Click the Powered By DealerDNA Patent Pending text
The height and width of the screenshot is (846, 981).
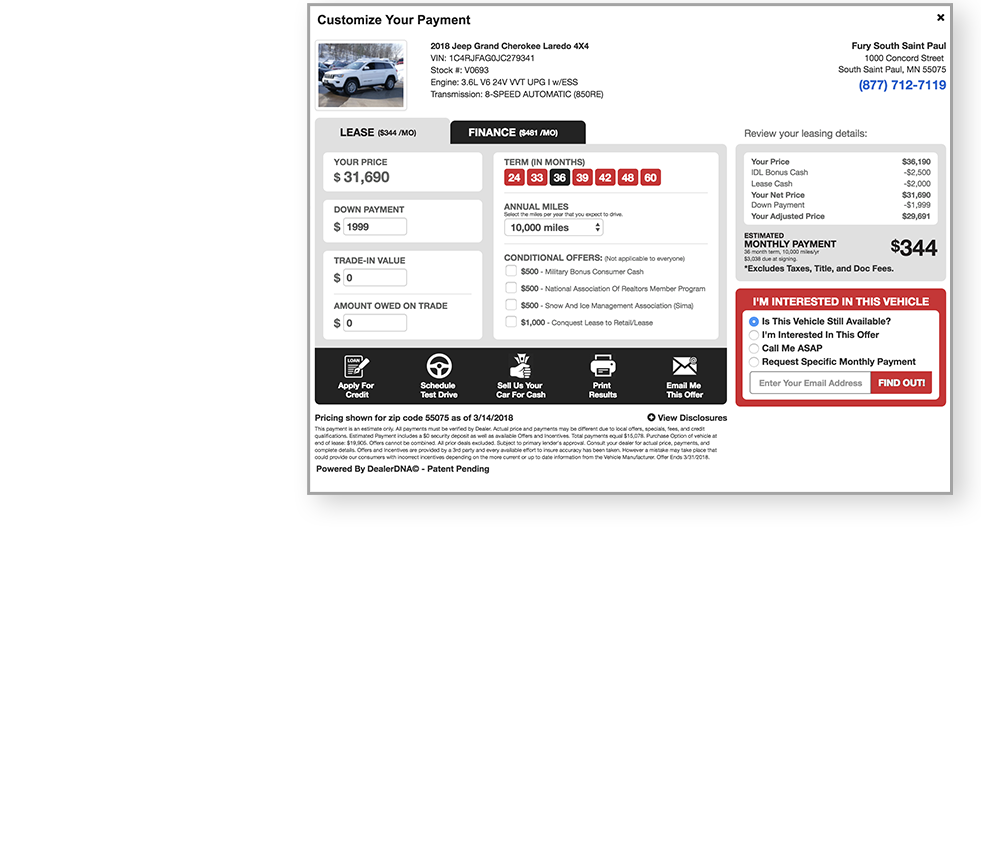click(x=402, y=469)
